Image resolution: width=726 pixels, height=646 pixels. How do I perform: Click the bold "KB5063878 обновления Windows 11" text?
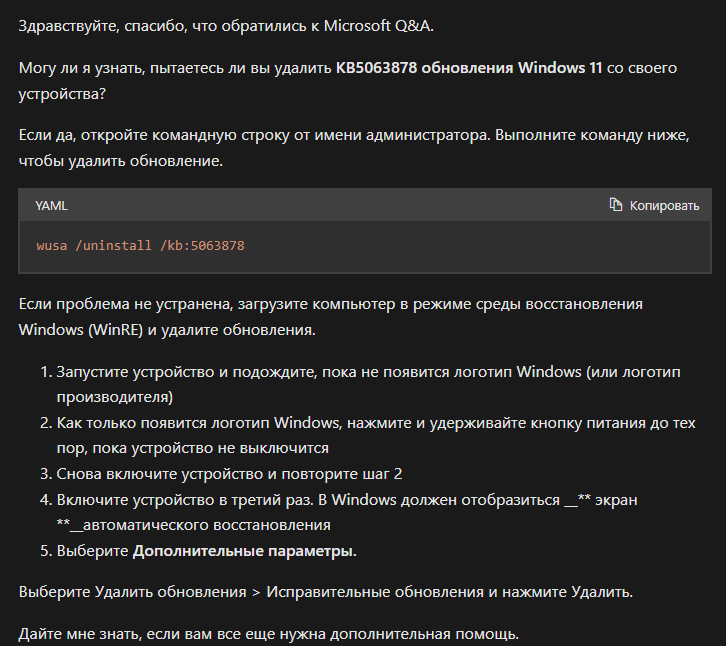(x=469, y=68)
